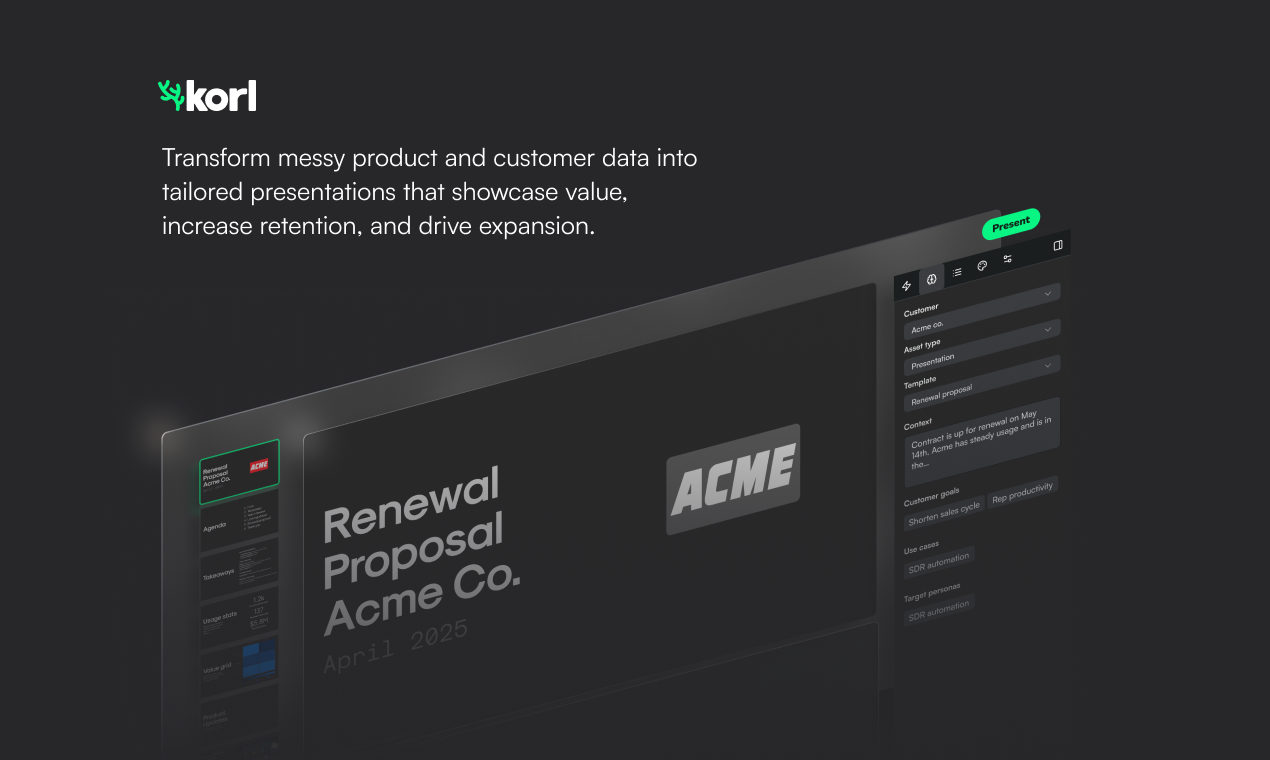
Task: Select the Value grid slide thumbnail
Action: pyautogui.click(x=239, y=663)
